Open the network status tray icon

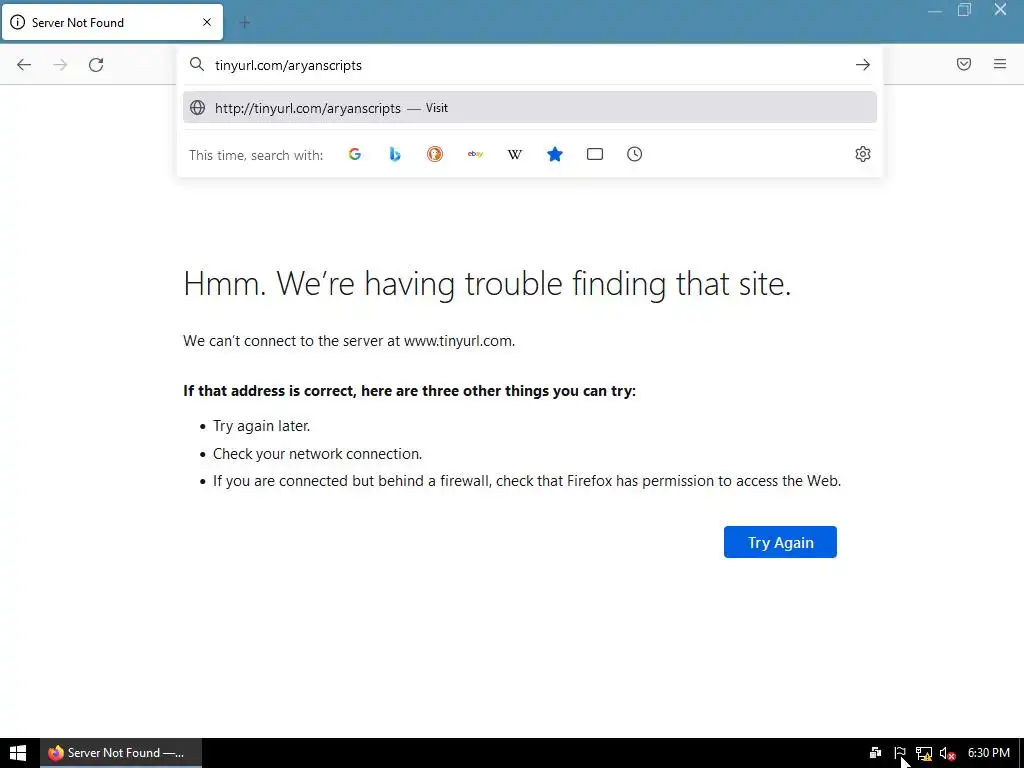pyautogui.click(x=923, y=753)
